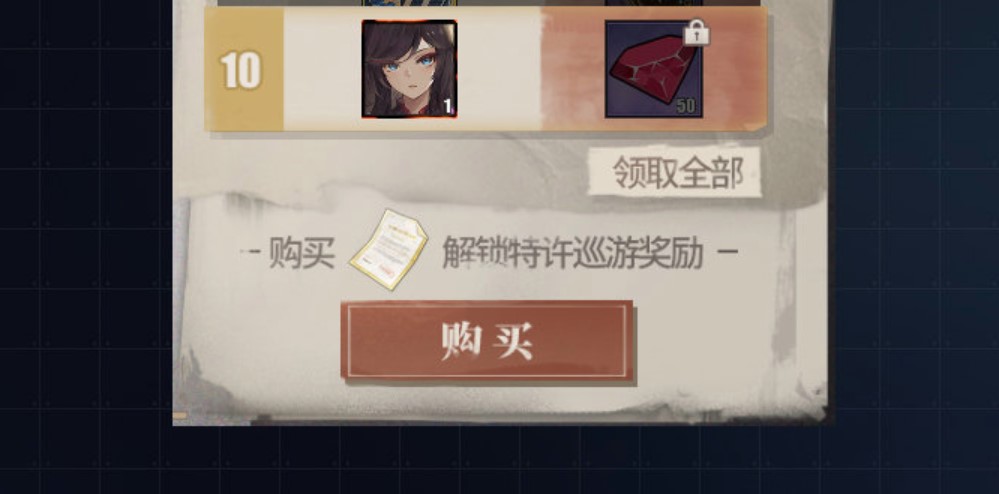
Task: Select the level 10 tier badge
Action: [243, 69]
